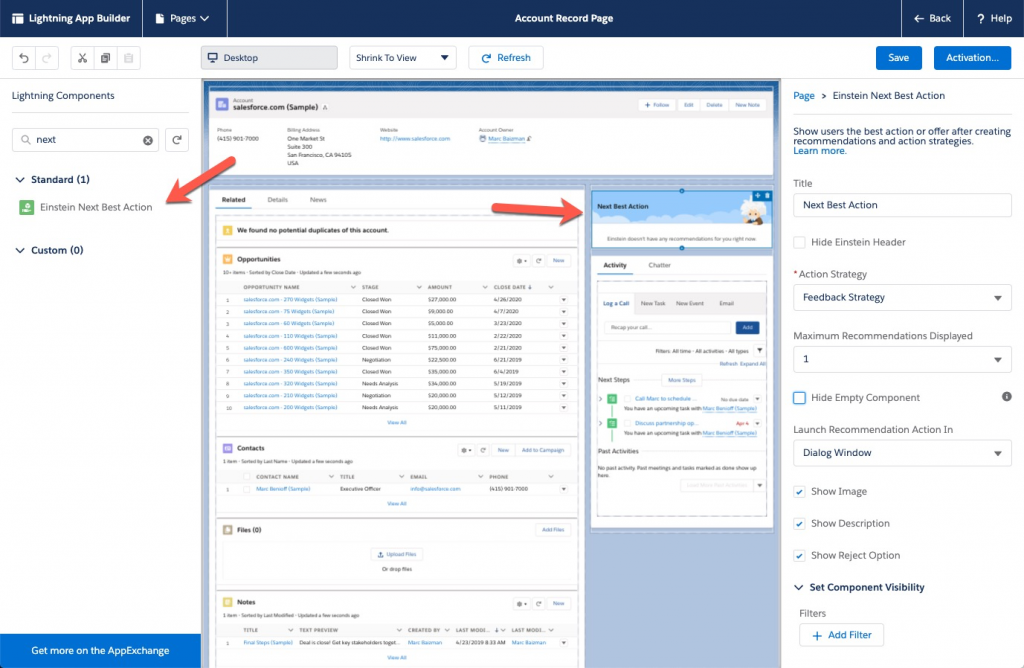Screen dimensions: 1024x668
Task: Open the Desktop form factor selector
Action: [269, 58]
